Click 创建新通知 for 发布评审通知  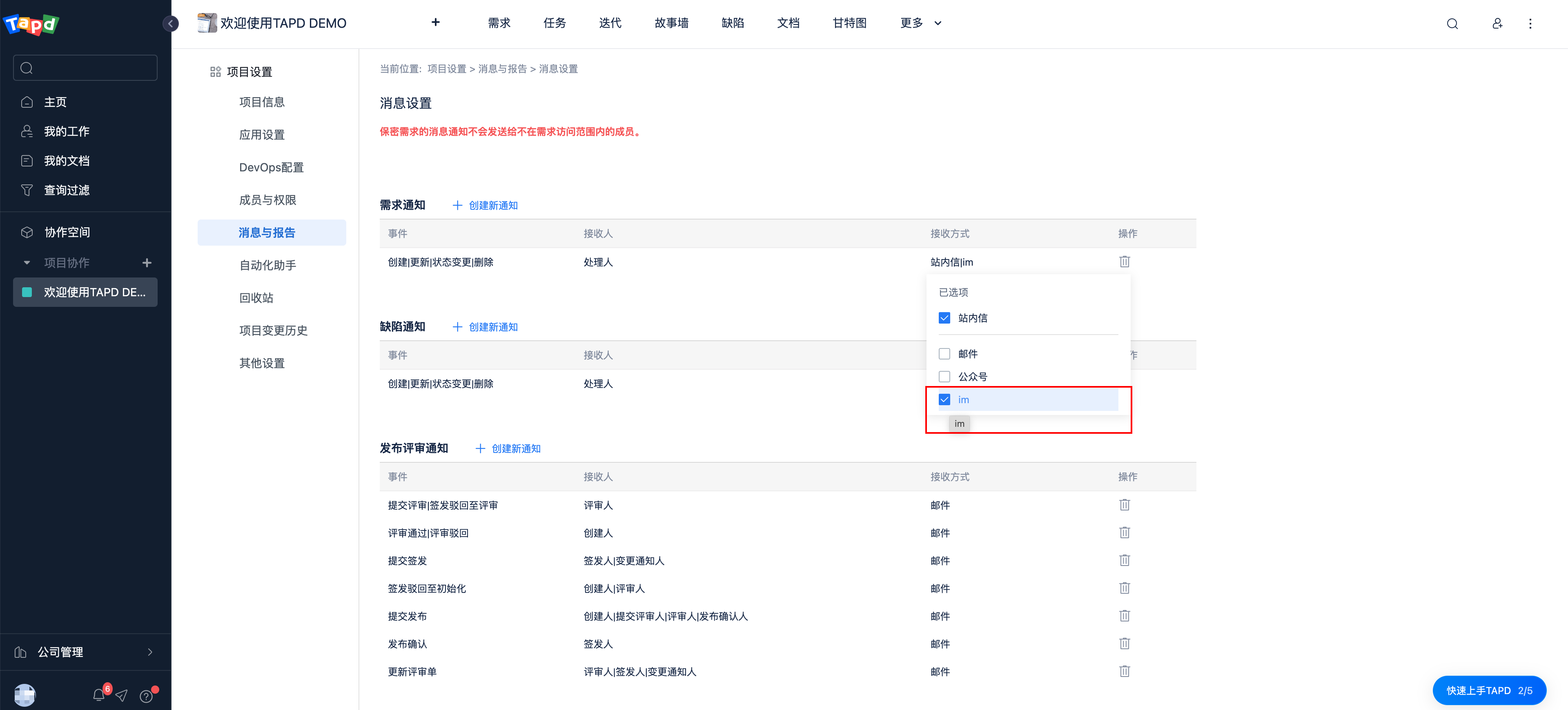508,449
